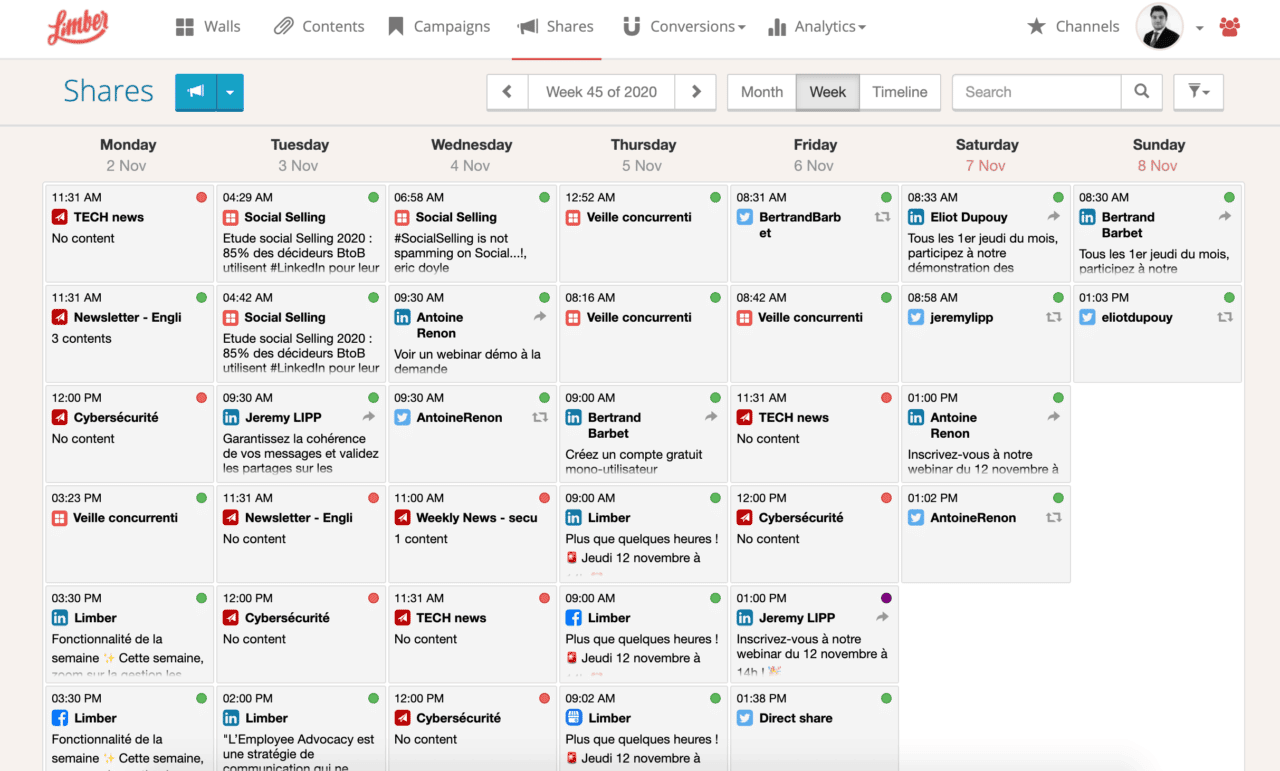Click the blue megaphone share button
Image resolution: width=1280 pixels, height=771 pixels.
tap(196, 92)
